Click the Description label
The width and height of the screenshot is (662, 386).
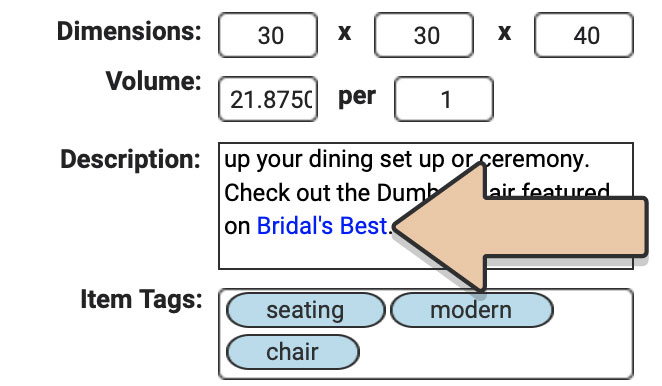click(130, 160)
